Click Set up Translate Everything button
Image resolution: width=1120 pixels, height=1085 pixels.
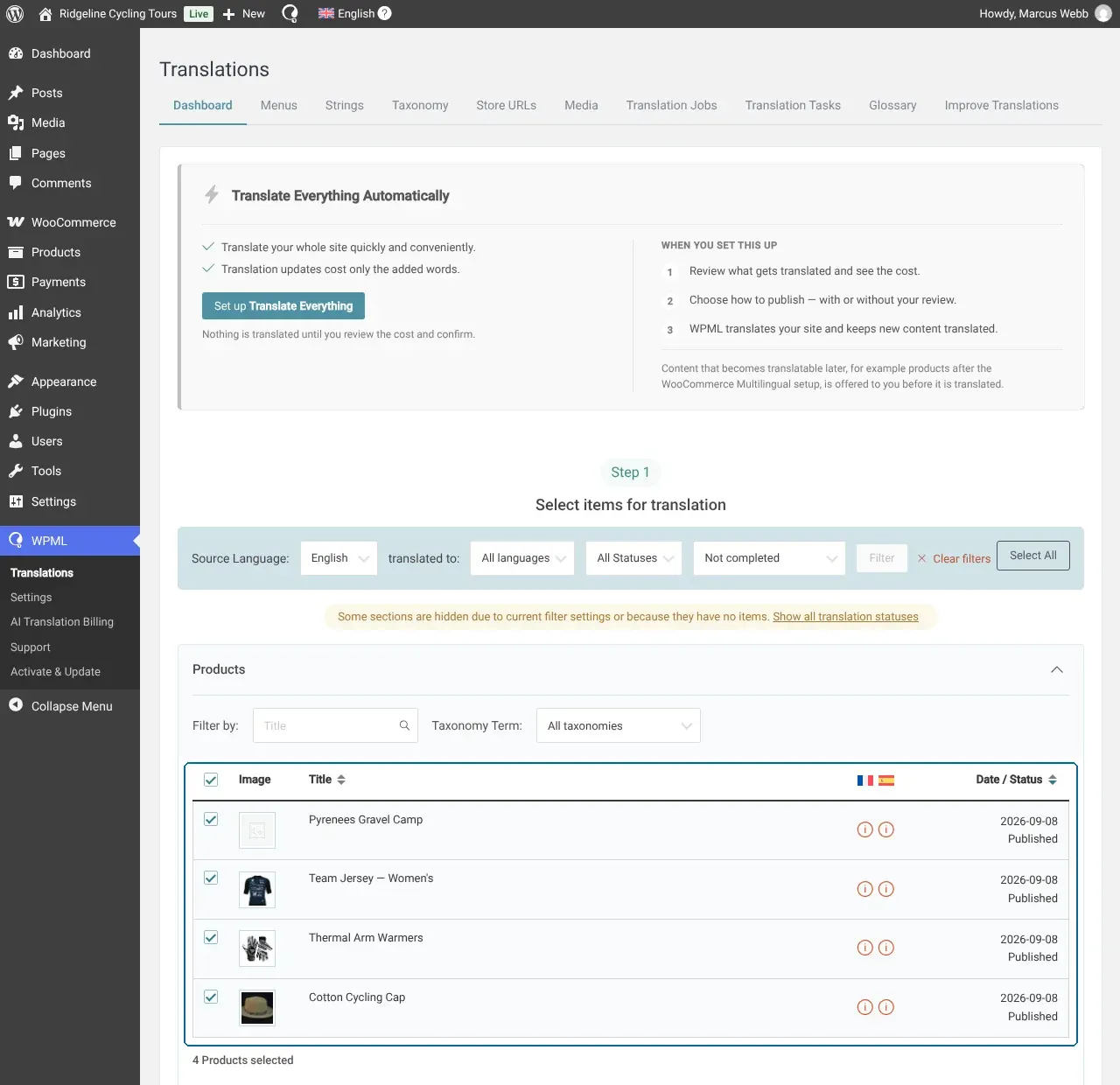(283, 306)
